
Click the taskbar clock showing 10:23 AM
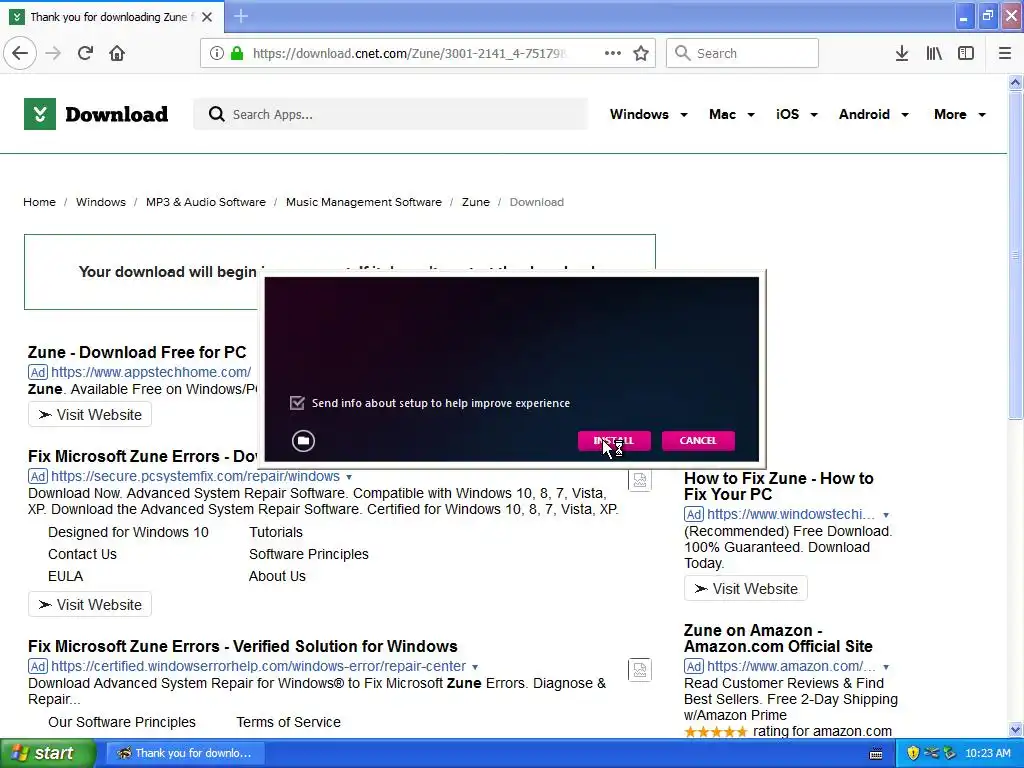point(987,754)
